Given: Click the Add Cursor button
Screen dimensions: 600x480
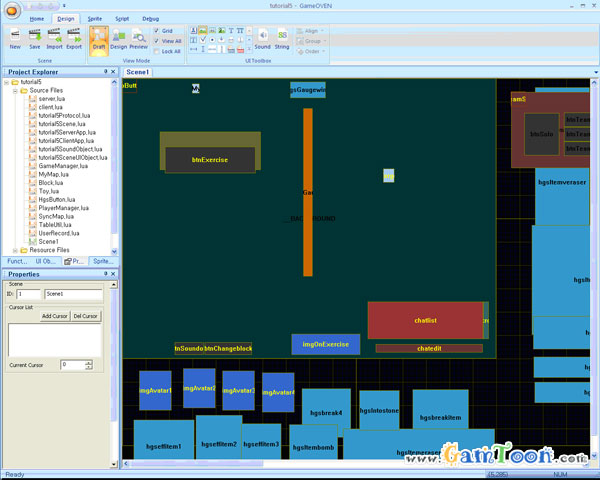Looking at the screenshot, I should point(55,316).
